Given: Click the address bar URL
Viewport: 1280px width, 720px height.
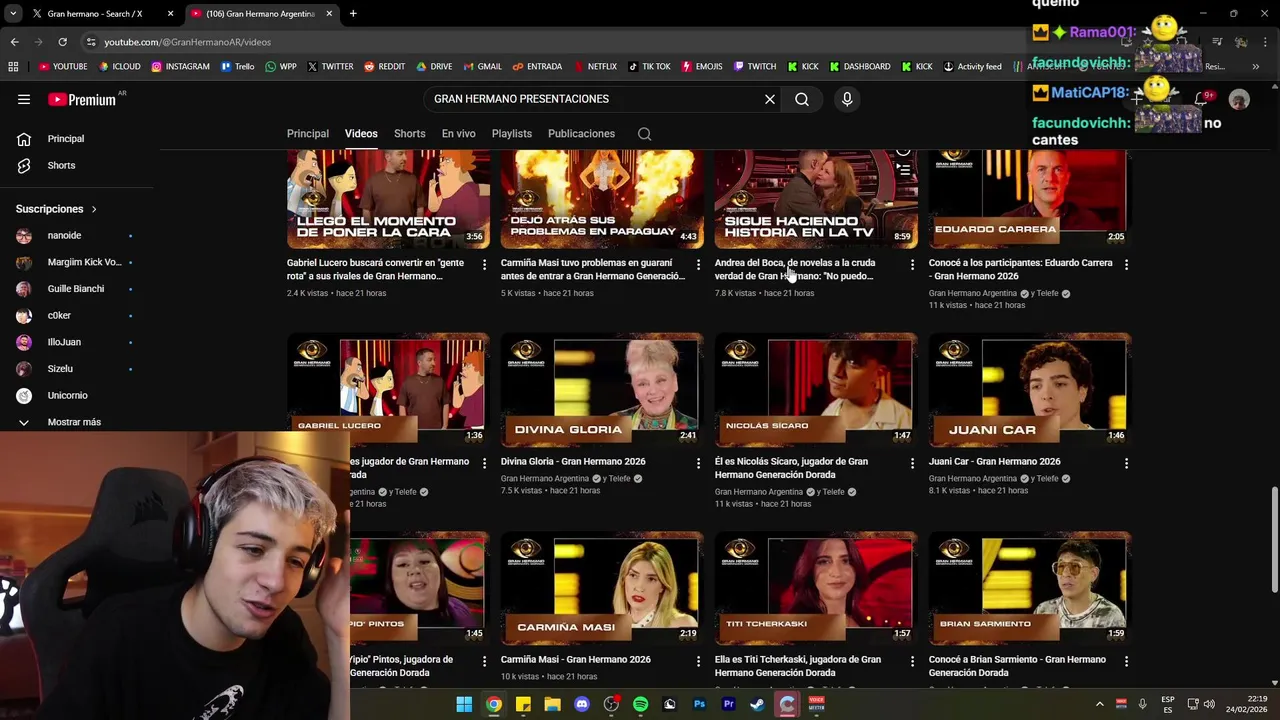Looking at the screenshot, I should (x=187, y=42).
